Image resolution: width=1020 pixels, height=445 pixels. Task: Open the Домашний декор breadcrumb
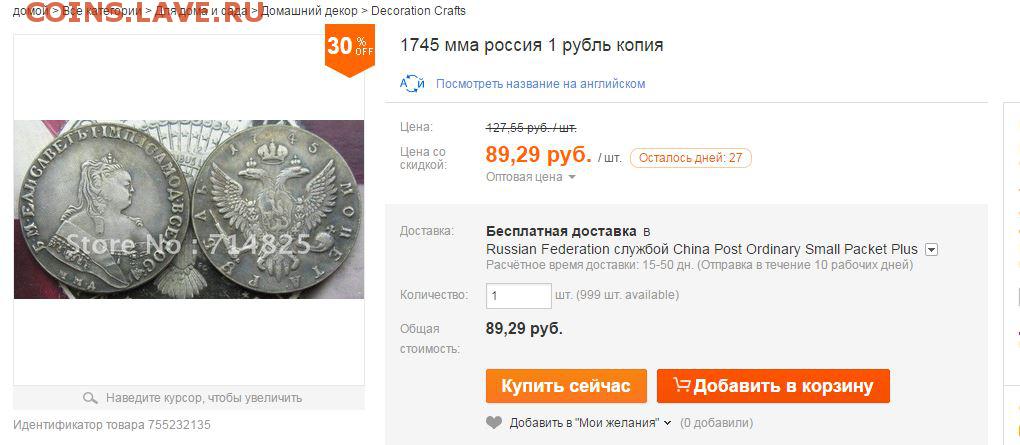(x=309, y=11)
